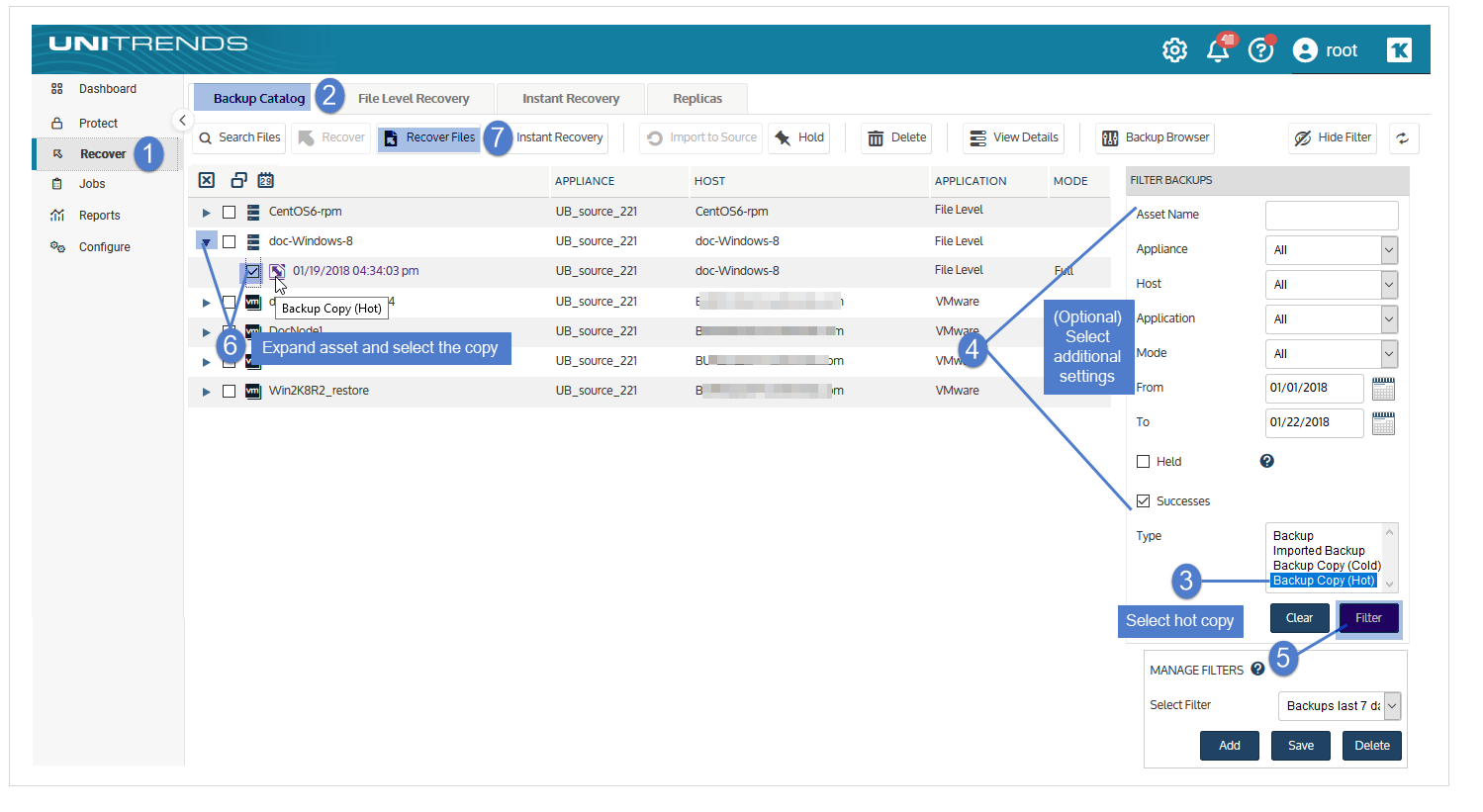Open notifications bell icon

click(x=1219, y=49)
